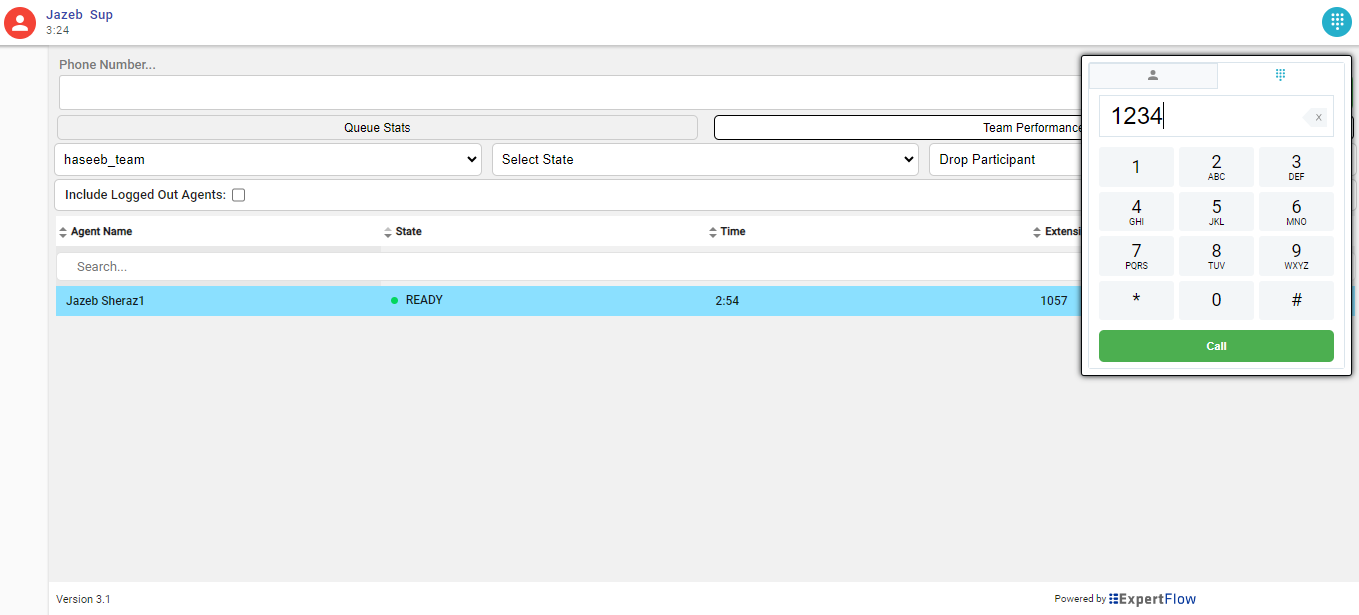The height and width of the screenshot is (615, 1359).
Task: Open the haseeb_team team dropdown
Action: pyautogui.click(x=268, y=160)
